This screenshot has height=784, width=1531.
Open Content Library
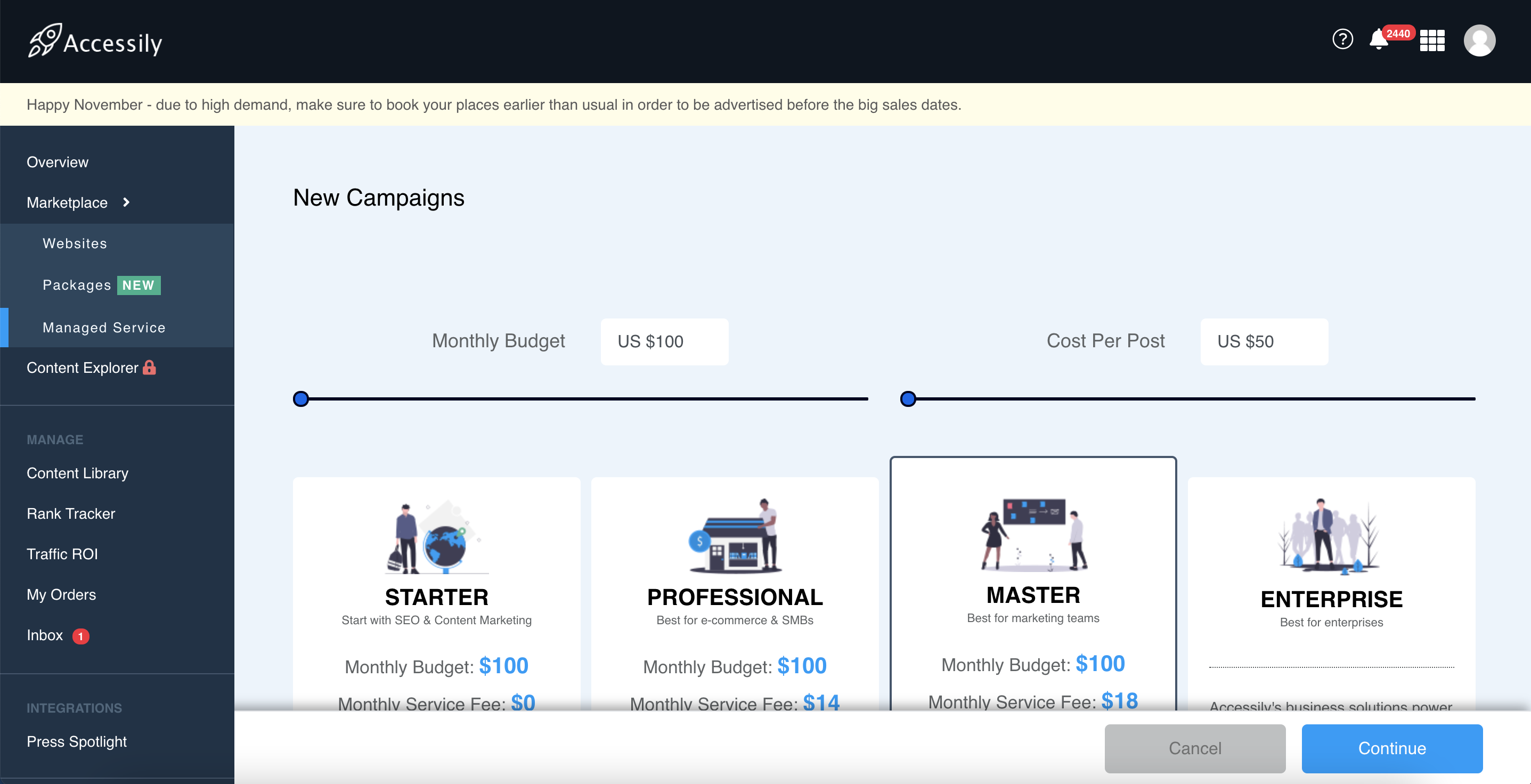[77, 473]
